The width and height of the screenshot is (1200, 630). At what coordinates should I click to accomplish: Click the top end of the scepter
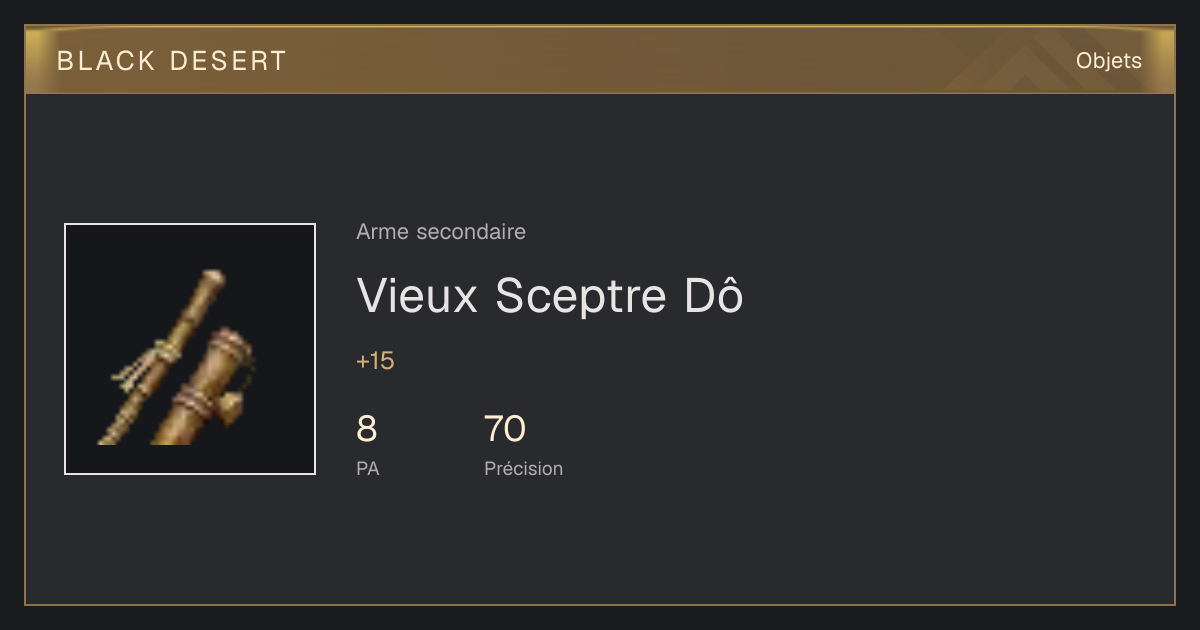pyautogui.click(x=212, y=281)
